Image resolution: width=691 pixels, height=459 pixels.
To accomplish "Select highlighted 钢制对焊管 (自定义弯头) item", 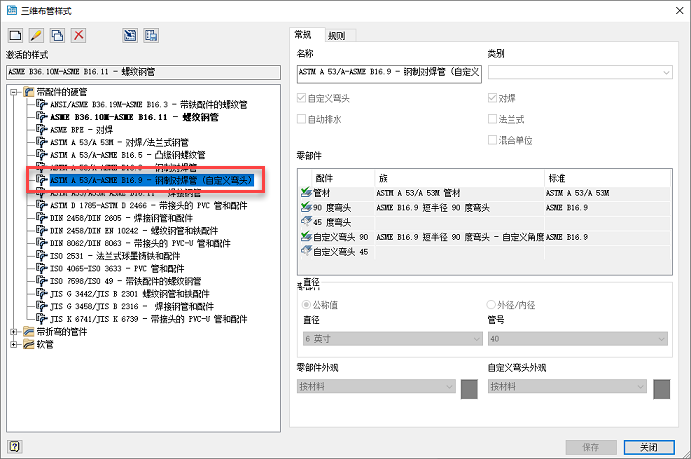I will click(x=152, y=180).
